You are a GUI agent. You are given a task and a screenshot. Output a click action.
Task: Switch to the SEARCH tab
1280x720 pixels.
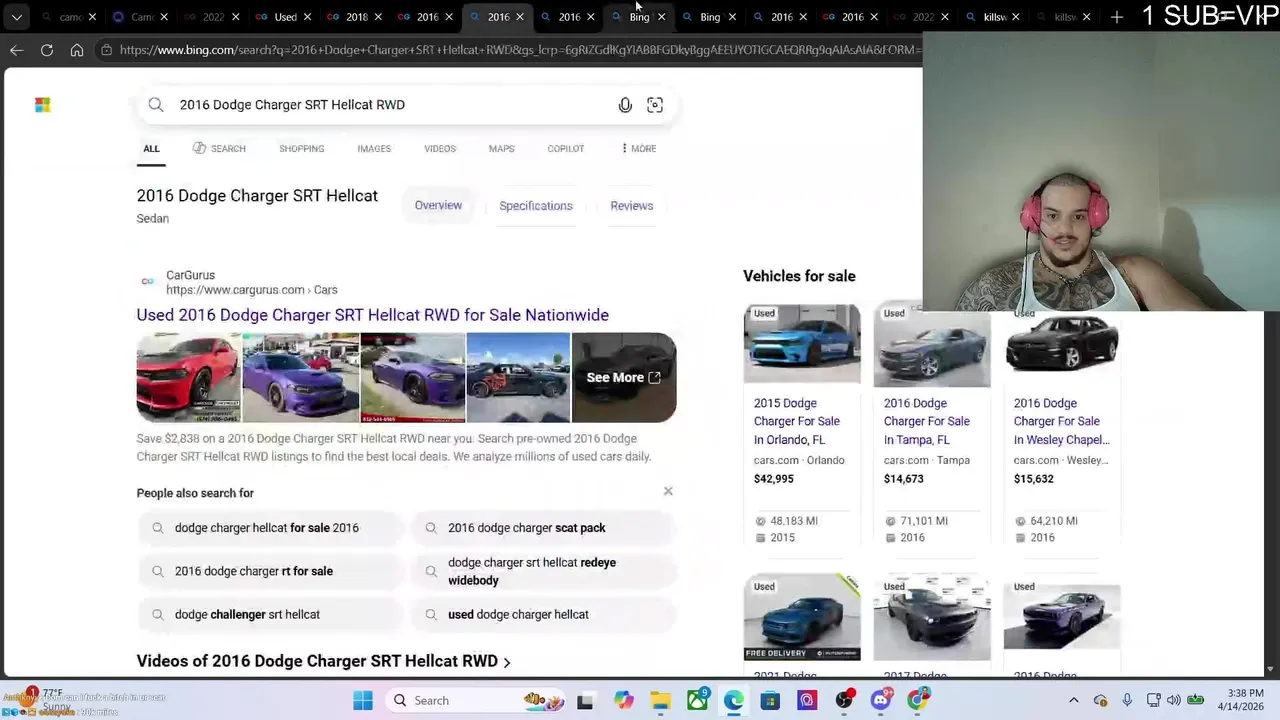(x=219, y=148)
